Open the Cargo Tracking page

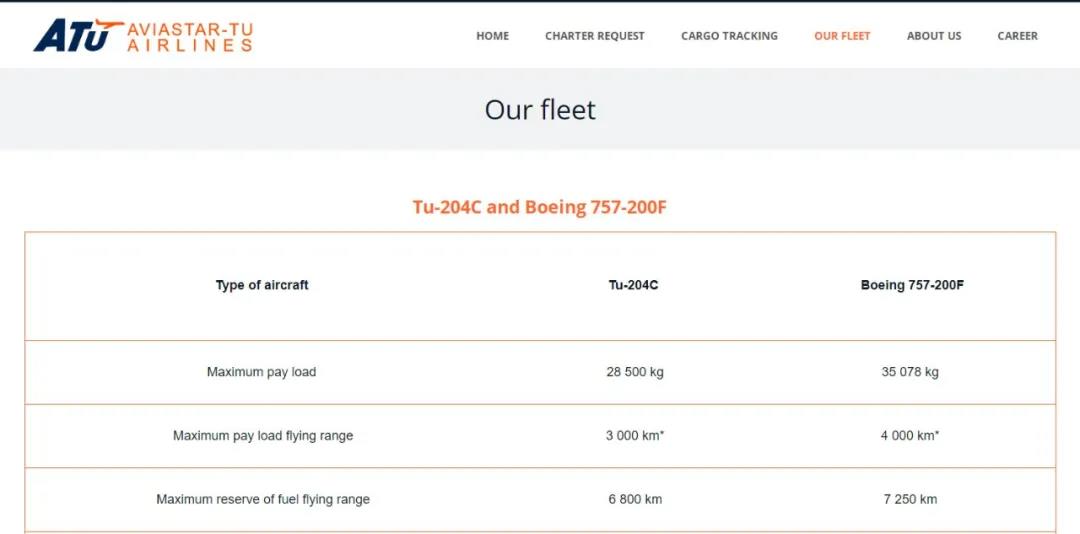pyautogui.click(x=729, y=36)
